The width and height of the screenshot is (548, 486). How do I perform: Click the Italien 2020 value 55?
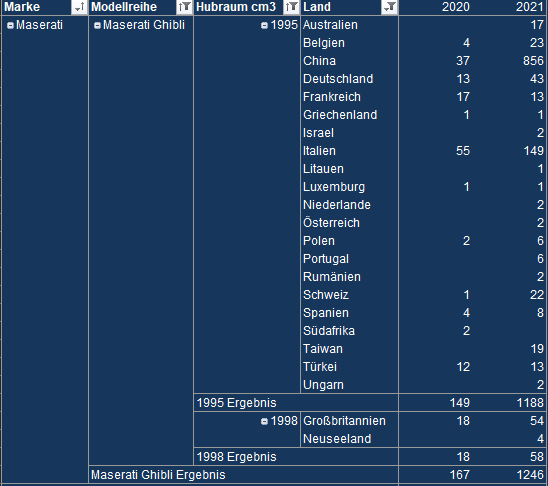[463, 151]
